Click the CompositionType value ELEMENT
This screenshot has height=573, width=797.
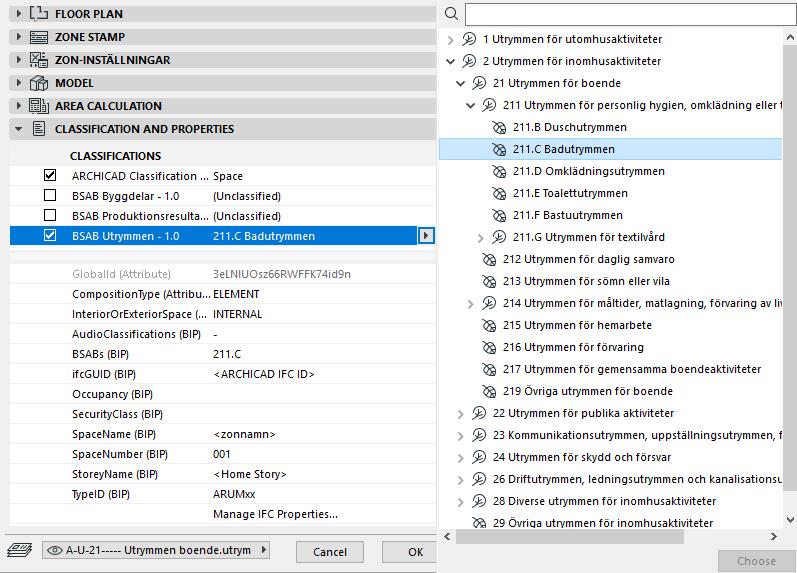(236, 294)
